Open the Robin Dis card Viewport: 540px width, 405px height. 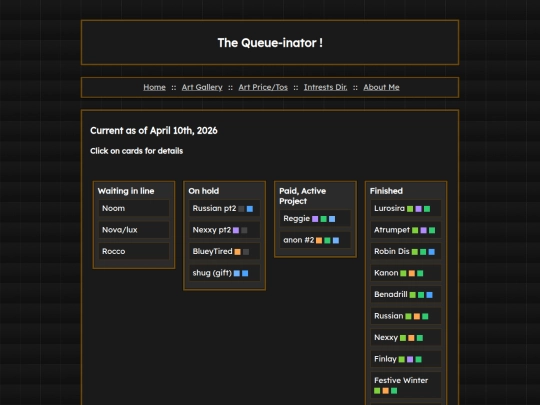[406, 251]
